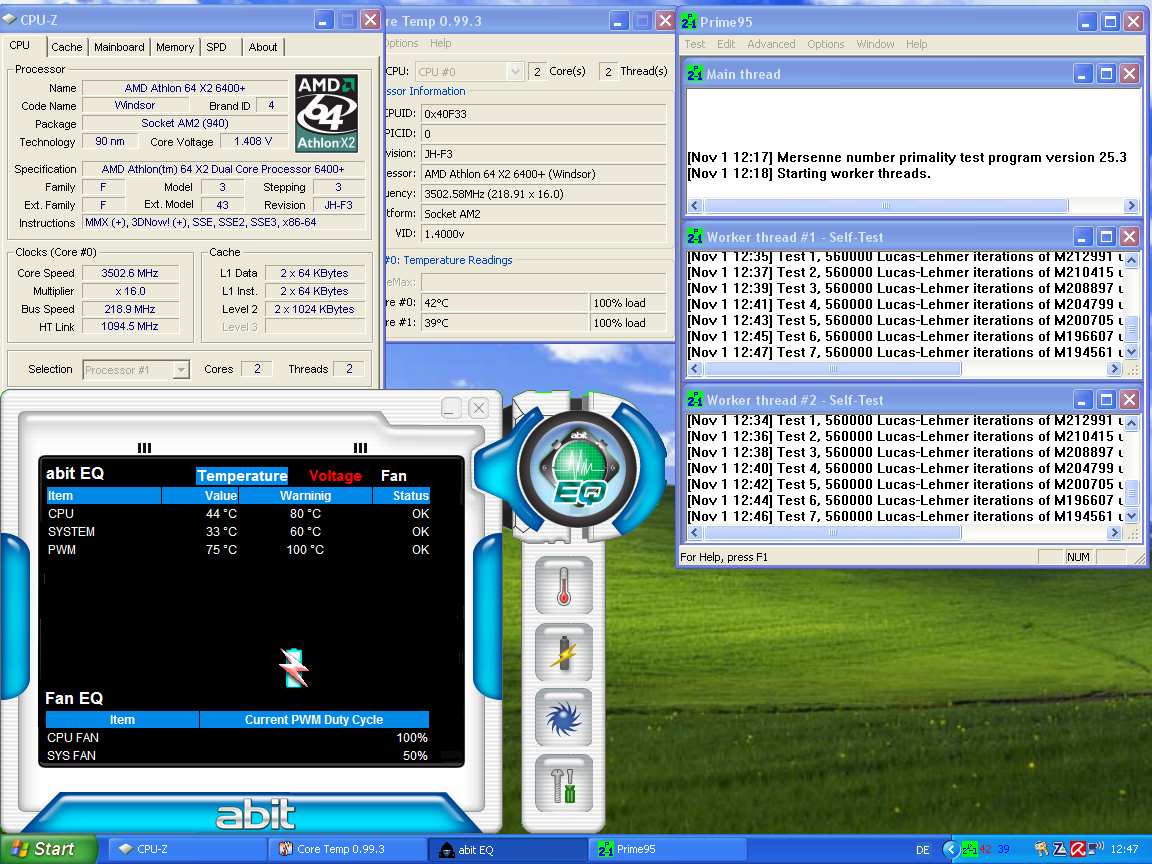1152x864 pixels.
Task: Click Worker thread #1 scroll-up arrow
Action: (1131, 259)
